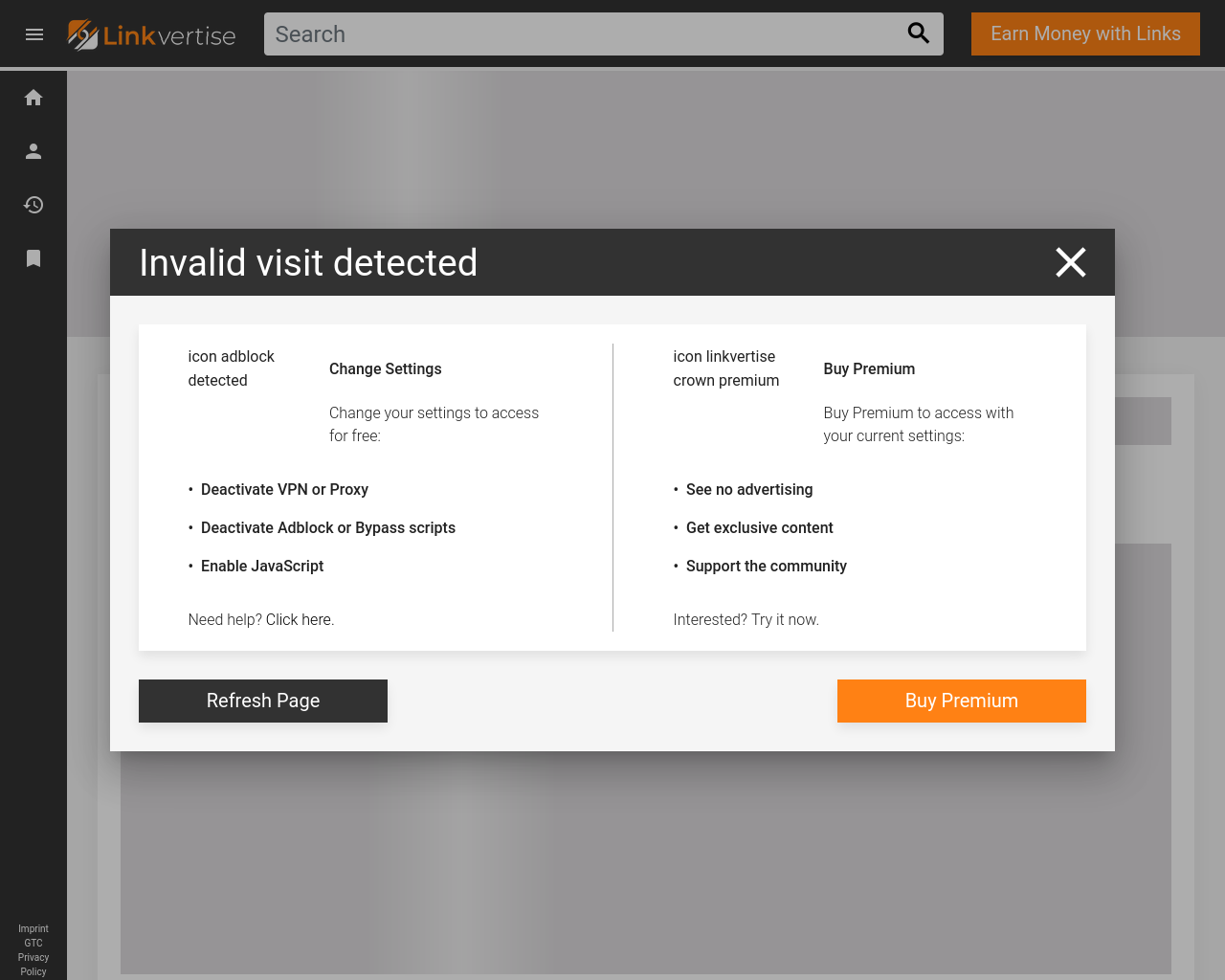Select the 'Buy Premium' heading text
Viewport: 1225px width, 980px height.
tap(869, 368)
